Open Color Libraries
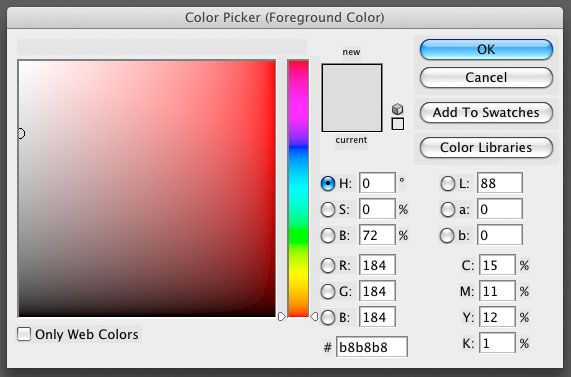The height and width of the screenshot is (377, 571). coord(486,148)
